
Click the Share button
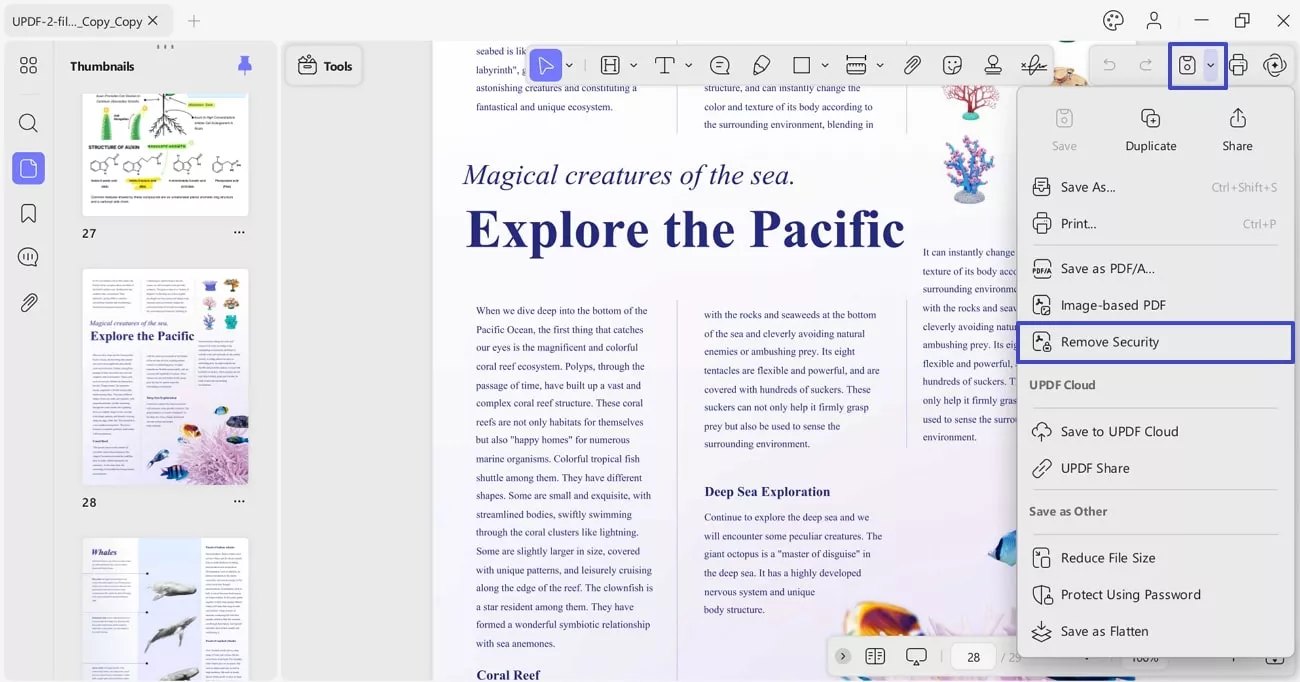[x=1237, y=130]
